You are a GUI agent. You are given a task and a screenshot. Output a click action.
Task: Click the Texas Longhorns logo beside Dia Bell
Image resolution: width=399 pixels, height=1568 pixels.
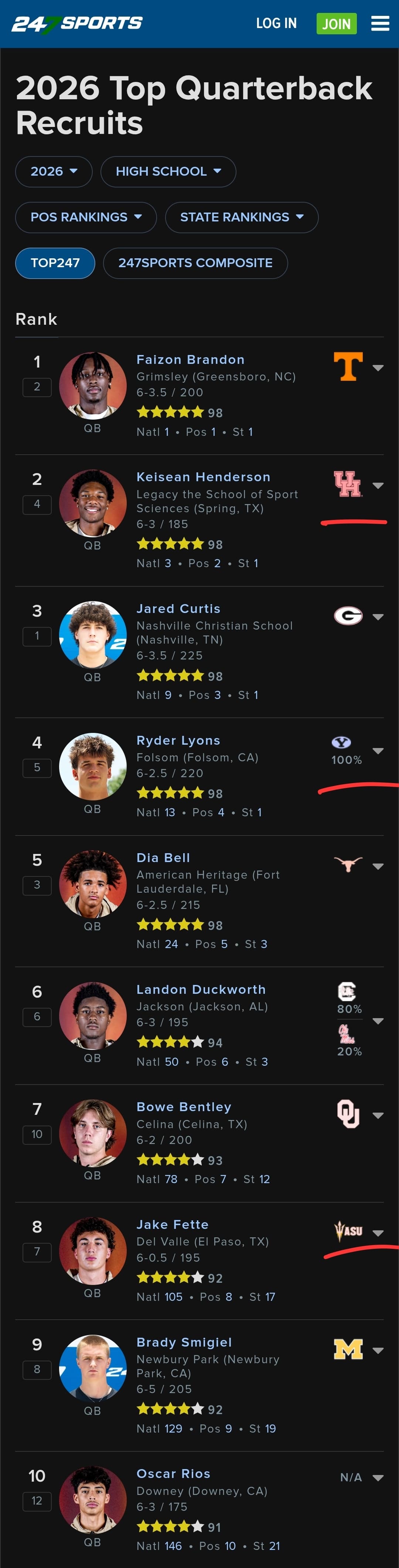pos(348,864)
